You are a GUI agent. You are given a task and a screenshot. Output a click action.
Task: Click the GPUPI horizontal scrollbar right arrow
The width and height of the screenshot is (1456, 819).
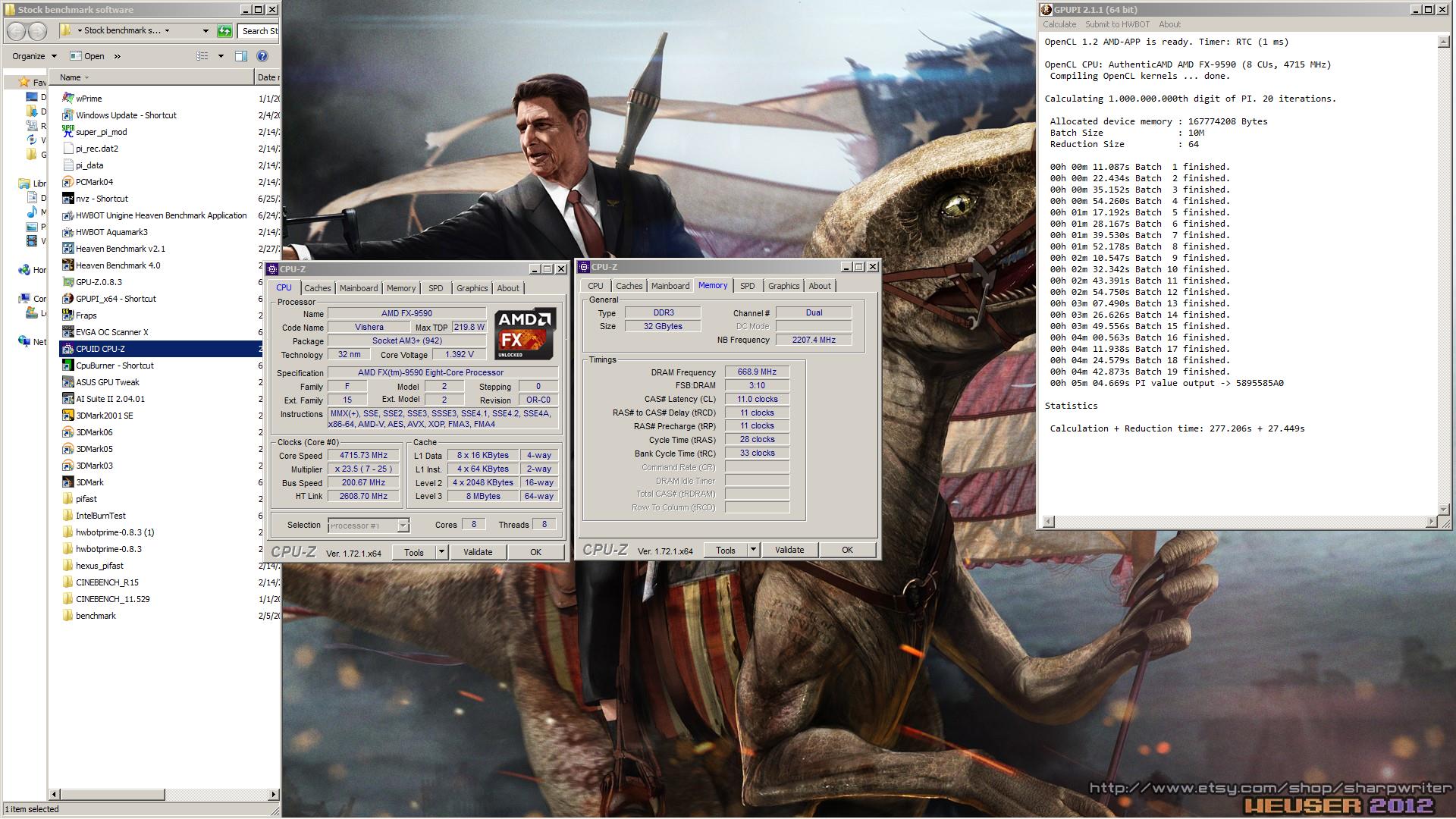[1431, 522]
